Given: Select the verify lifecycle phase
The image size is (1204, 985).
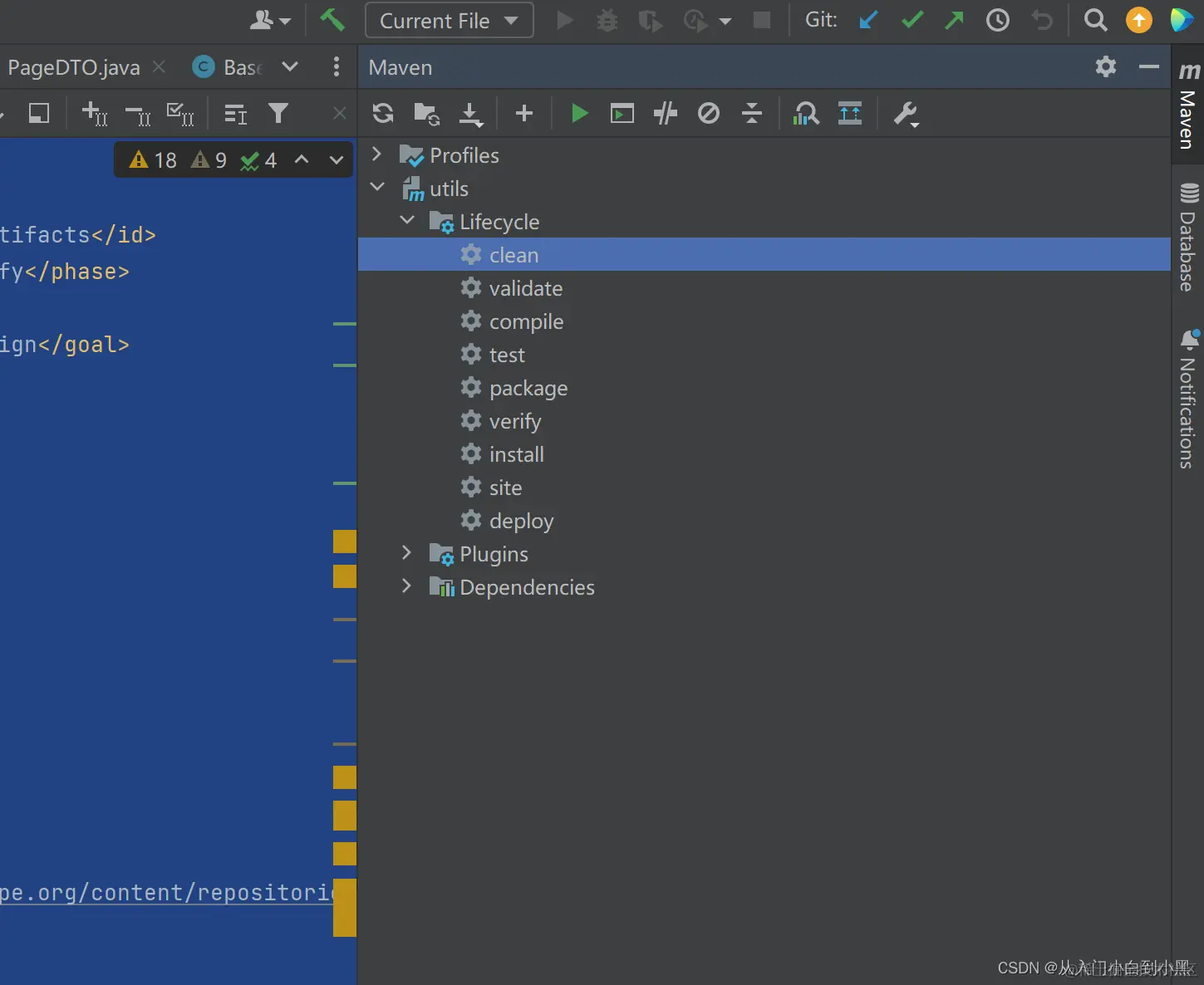Looking at the screenshot, I should tap(764, 420).
